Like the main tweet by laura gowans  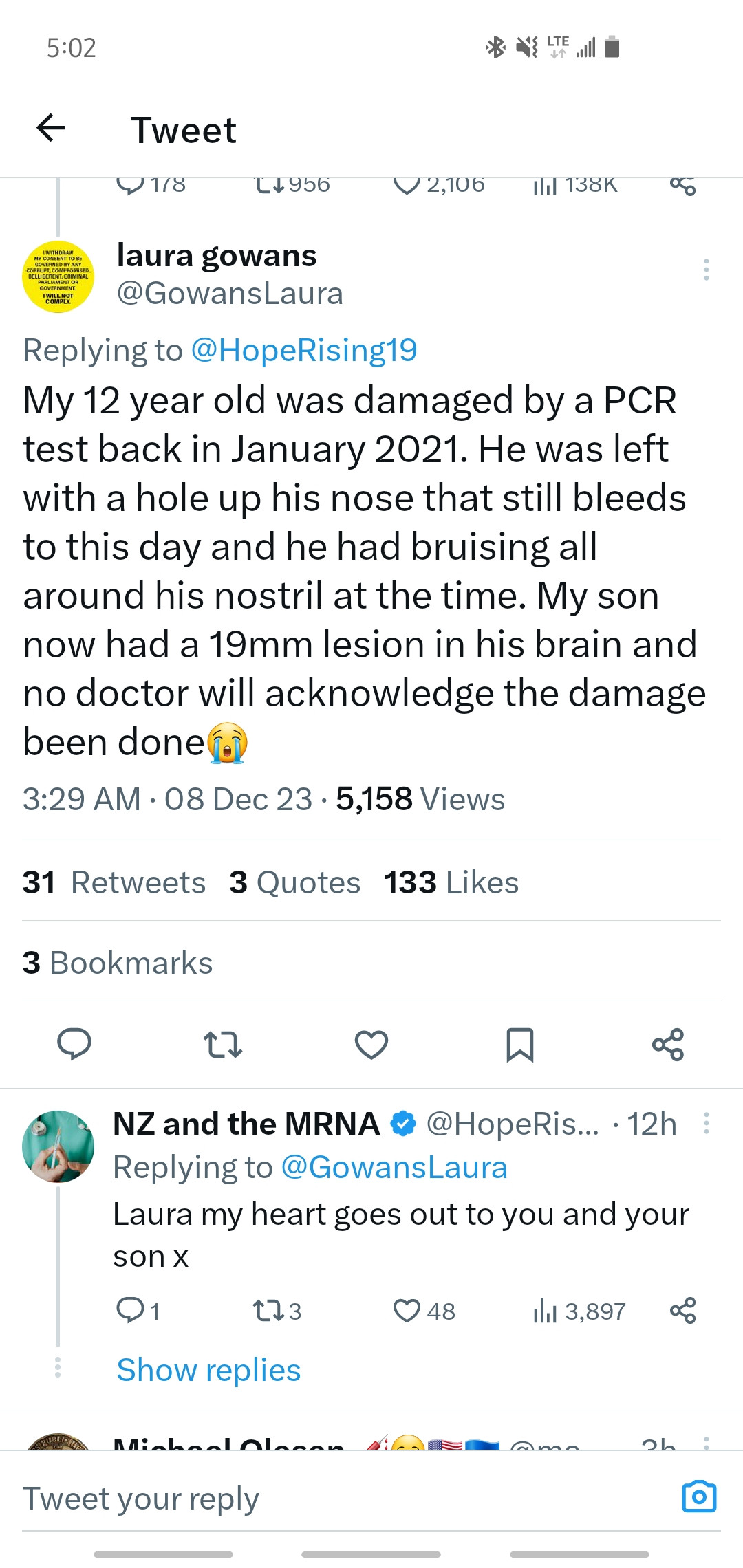(371, 1044)
